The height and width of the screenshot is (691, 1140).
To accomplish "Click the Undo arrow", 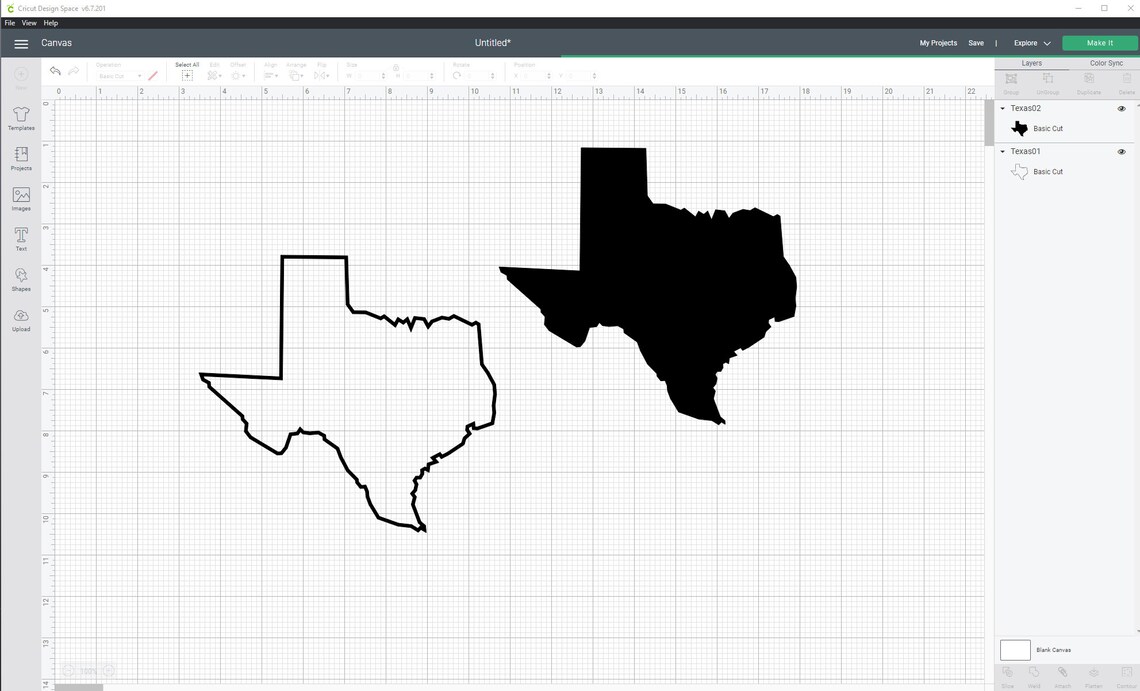I will pos(55,70).
